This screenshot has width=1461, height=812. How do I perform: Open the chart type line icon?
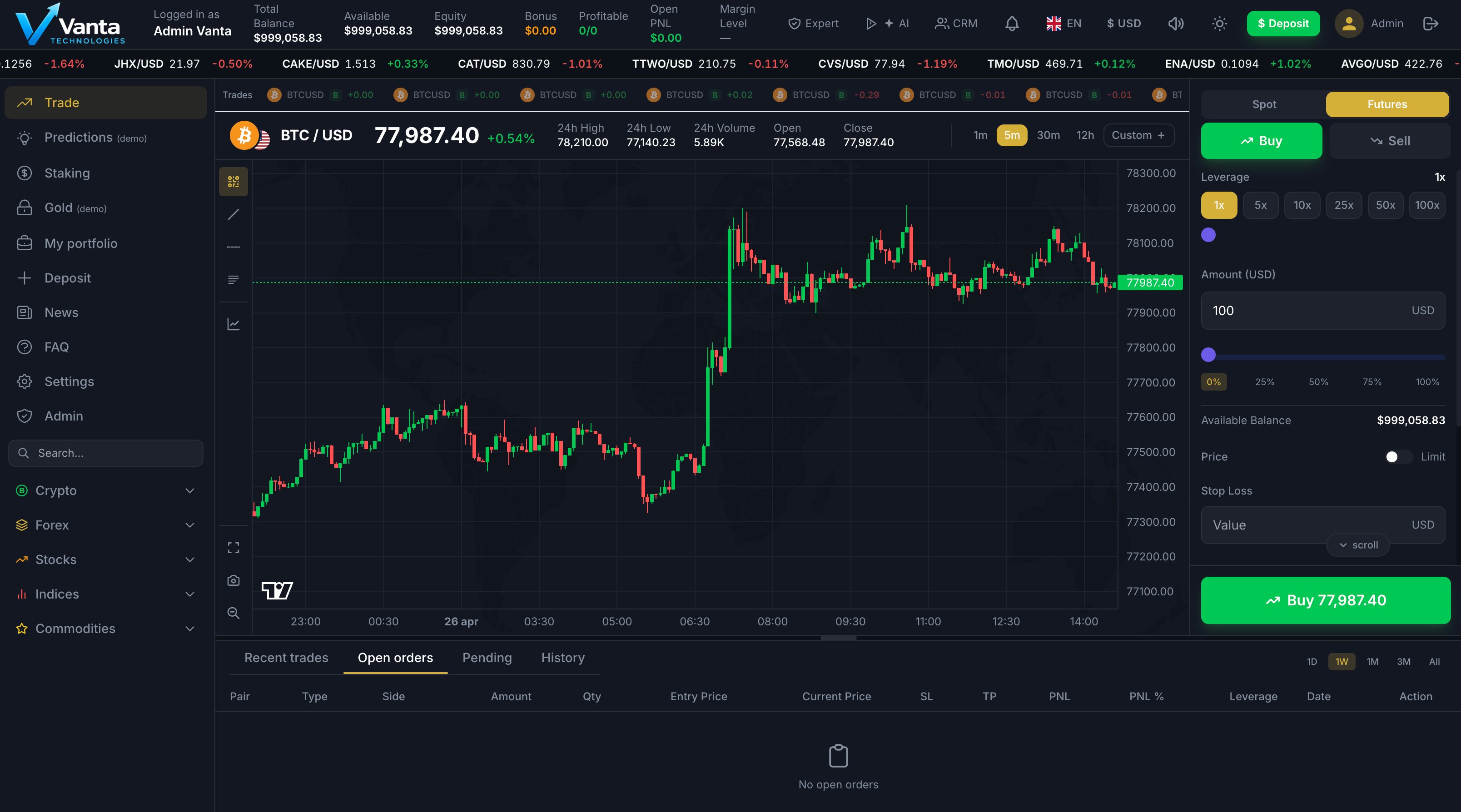click(233, 324)
